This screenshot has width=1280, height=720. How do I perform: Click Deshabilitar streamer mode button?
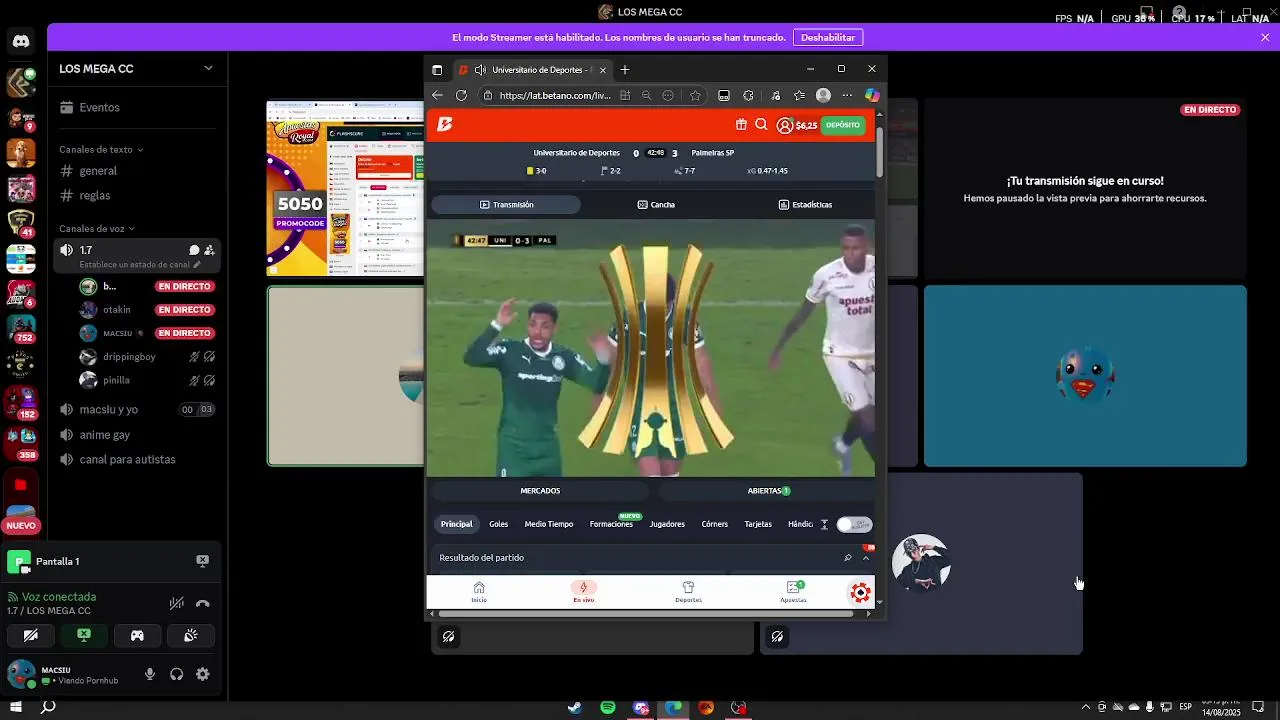point(828,37)
